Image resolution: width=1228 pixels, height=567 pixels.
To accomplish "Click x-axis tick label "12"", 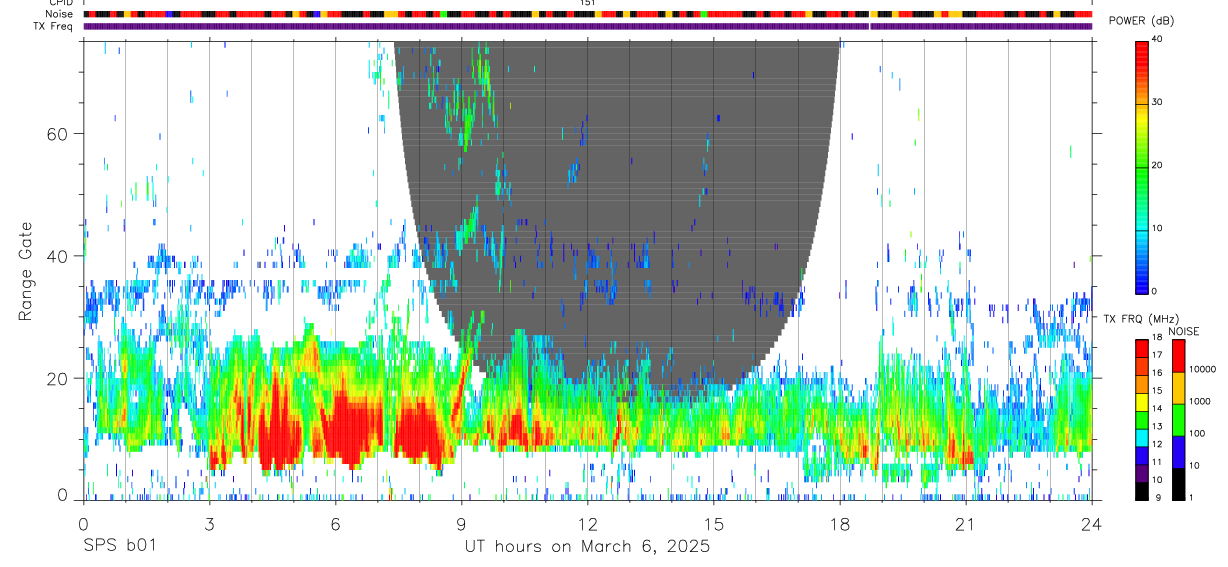I will click(588, 523).
